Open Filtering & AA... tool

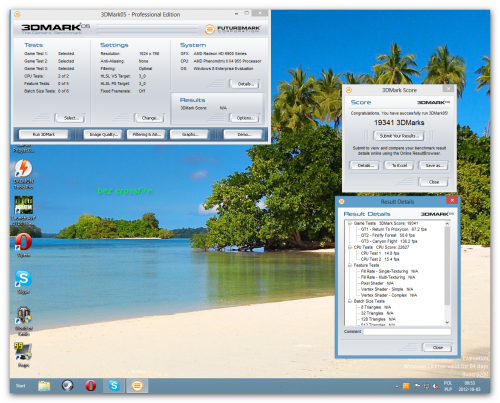(146, 134)
